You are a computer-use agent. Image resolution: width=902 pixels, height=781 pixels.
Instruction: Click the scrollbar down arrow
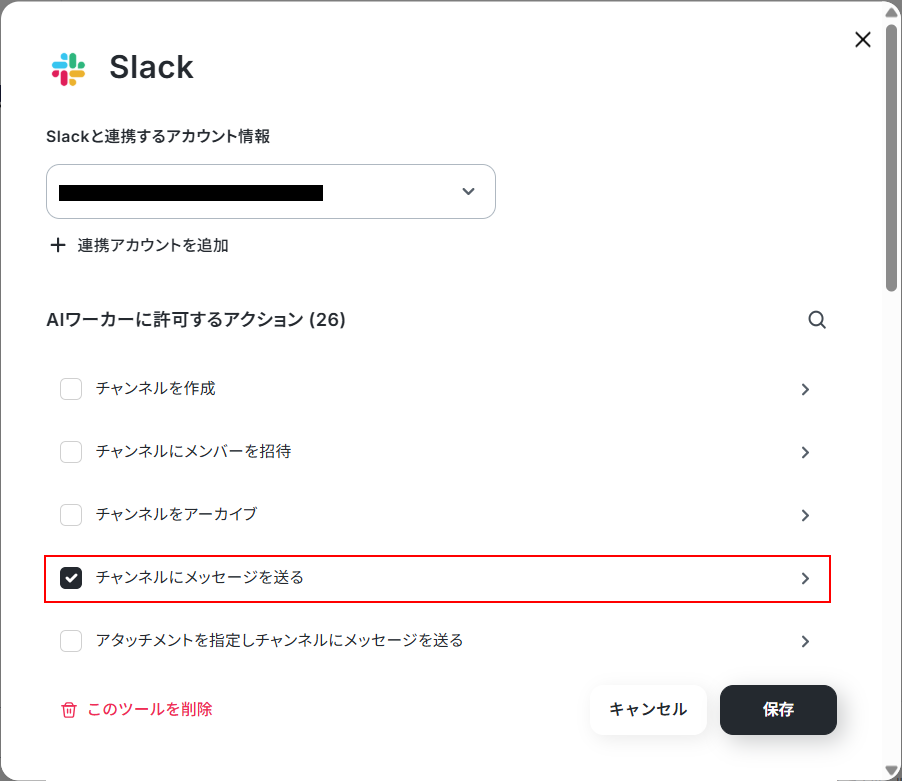892,771
